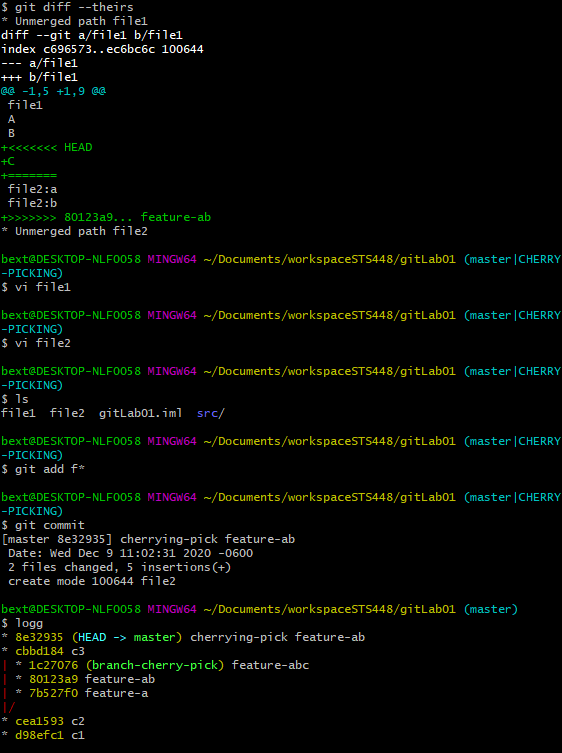Viewport: 562px width, 753px height.
Task: Click commit hash 1c27076 in log
Action: pos(53,665)
